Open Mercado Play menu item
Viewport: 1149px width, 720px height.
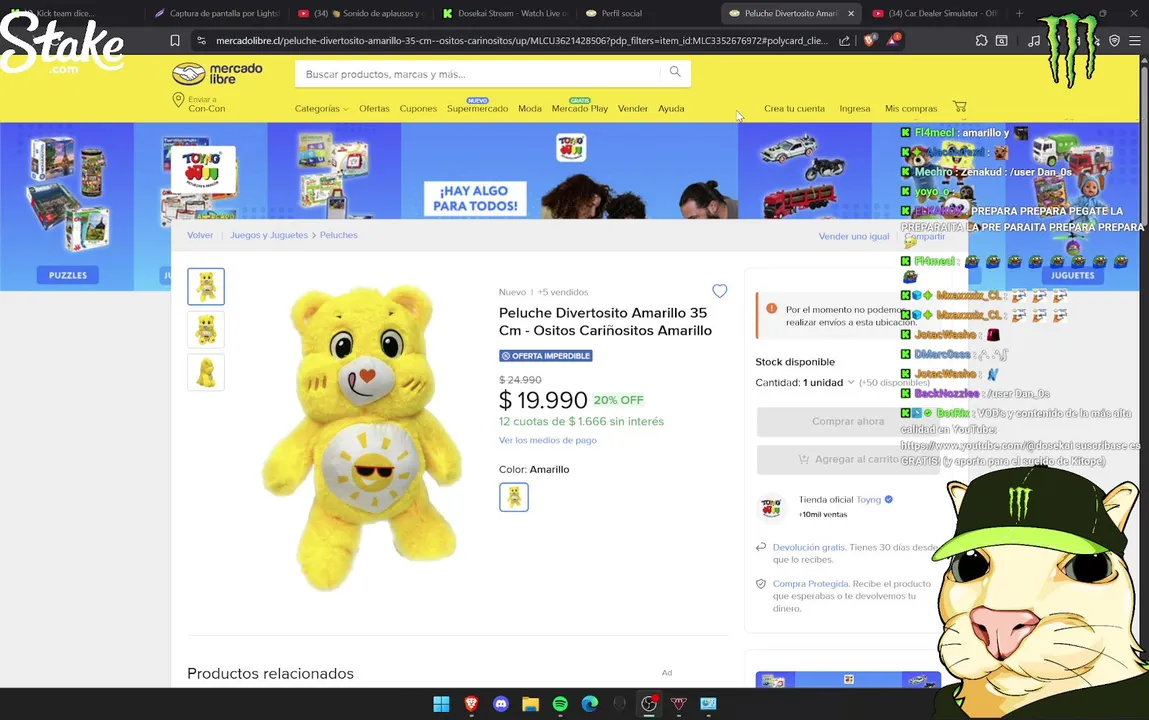[580, 108]
